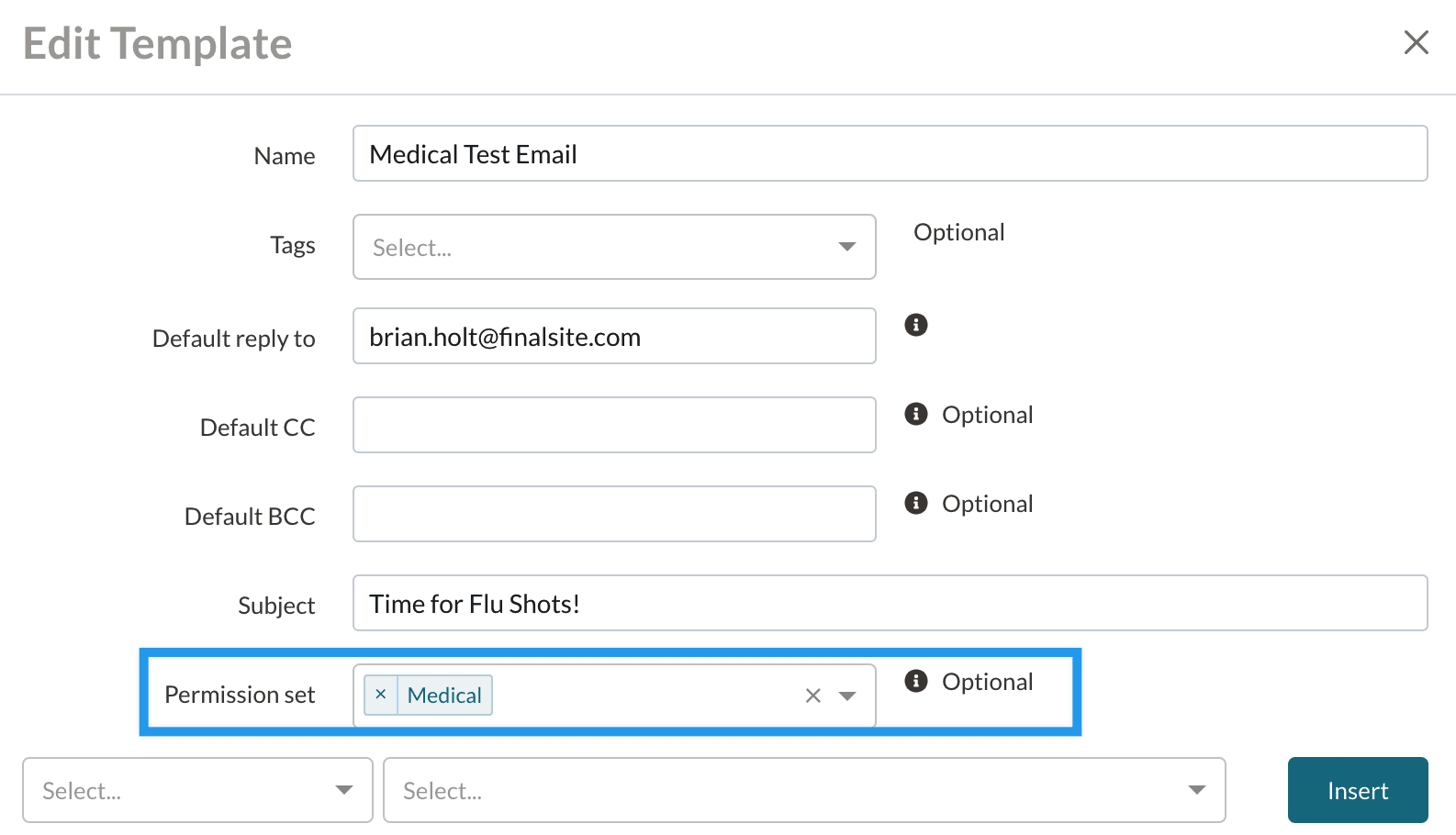Viewport: 1456px width, 835px height.
Task: Clear all Permission set selections
Action: 812,696
